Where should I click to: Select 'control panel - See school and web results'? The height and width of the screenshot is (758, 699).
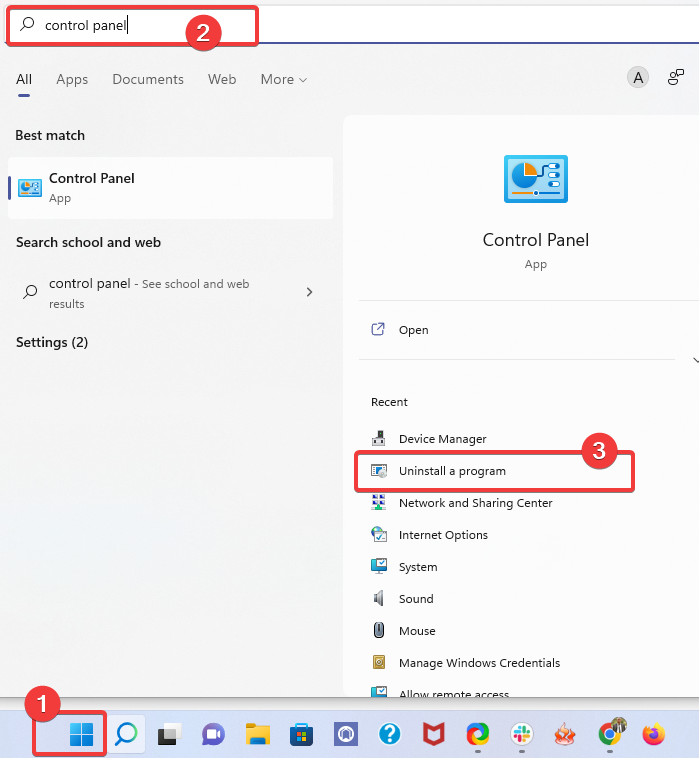[171, 292]
